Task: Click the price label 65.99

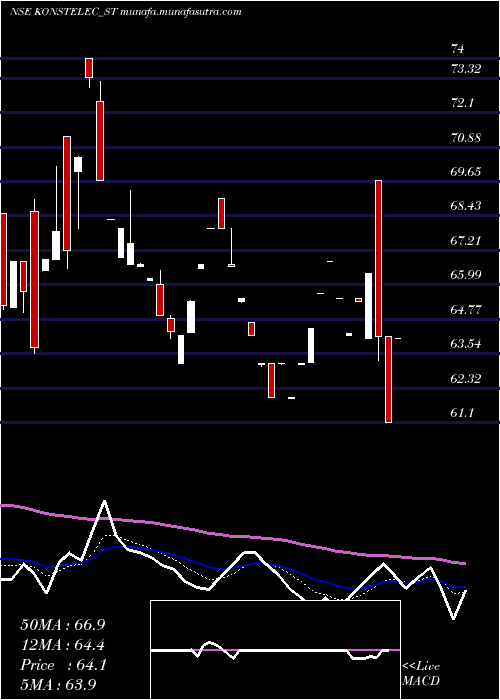Action: (466, 275)
